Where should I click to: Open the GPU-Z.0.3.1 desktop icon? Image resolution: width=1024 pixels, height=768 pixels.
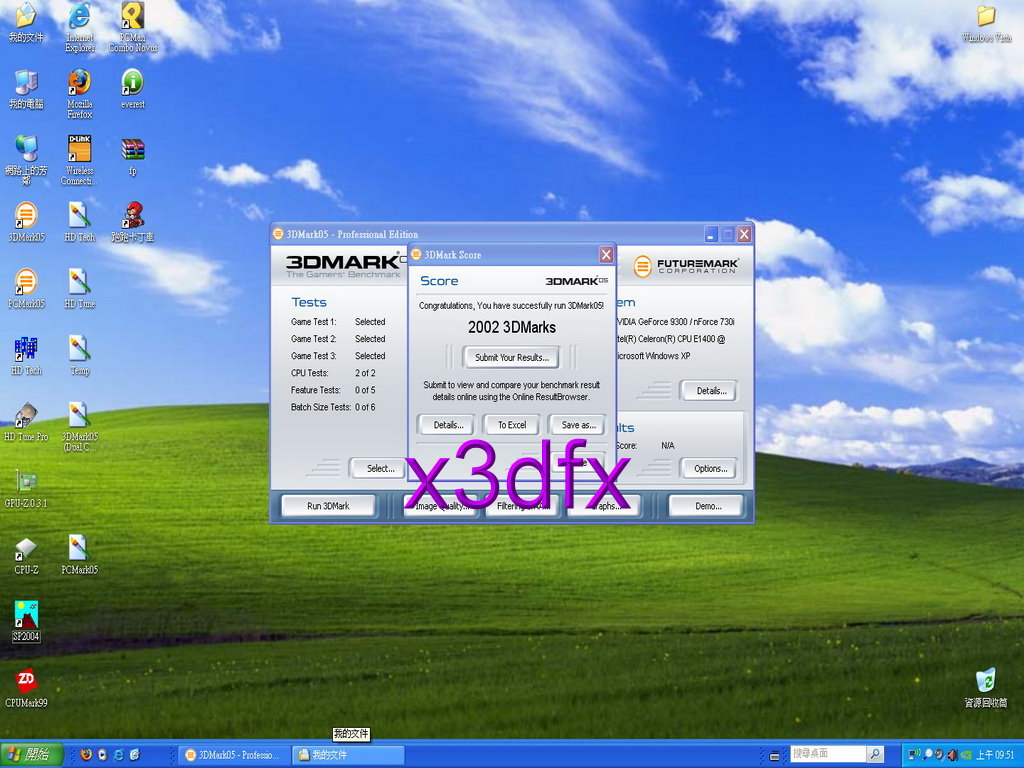25,488
